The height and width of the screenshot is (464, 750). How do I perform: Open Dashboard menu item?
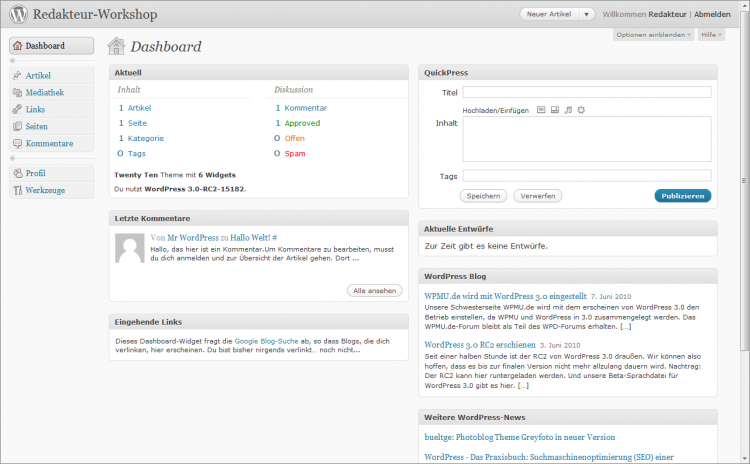[52, 46]
